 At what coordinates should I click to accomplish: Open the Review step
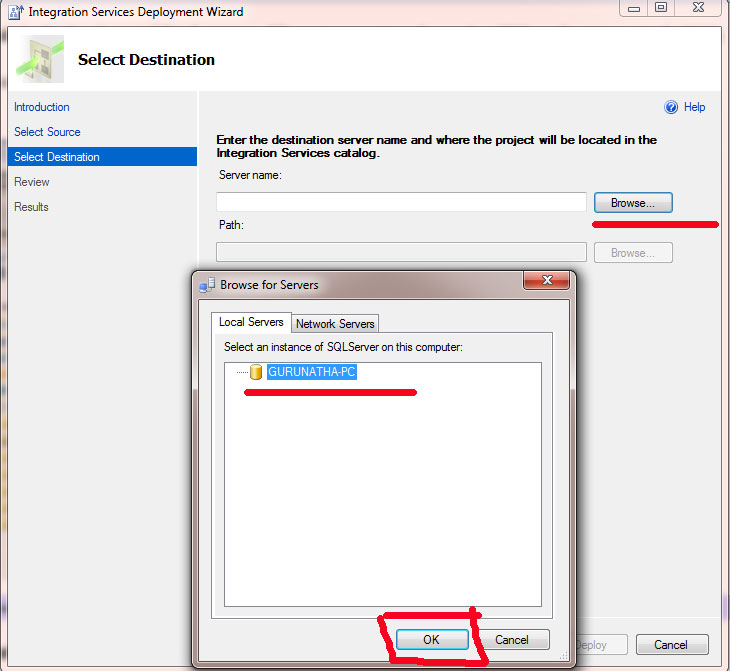[x=32, y=182]
